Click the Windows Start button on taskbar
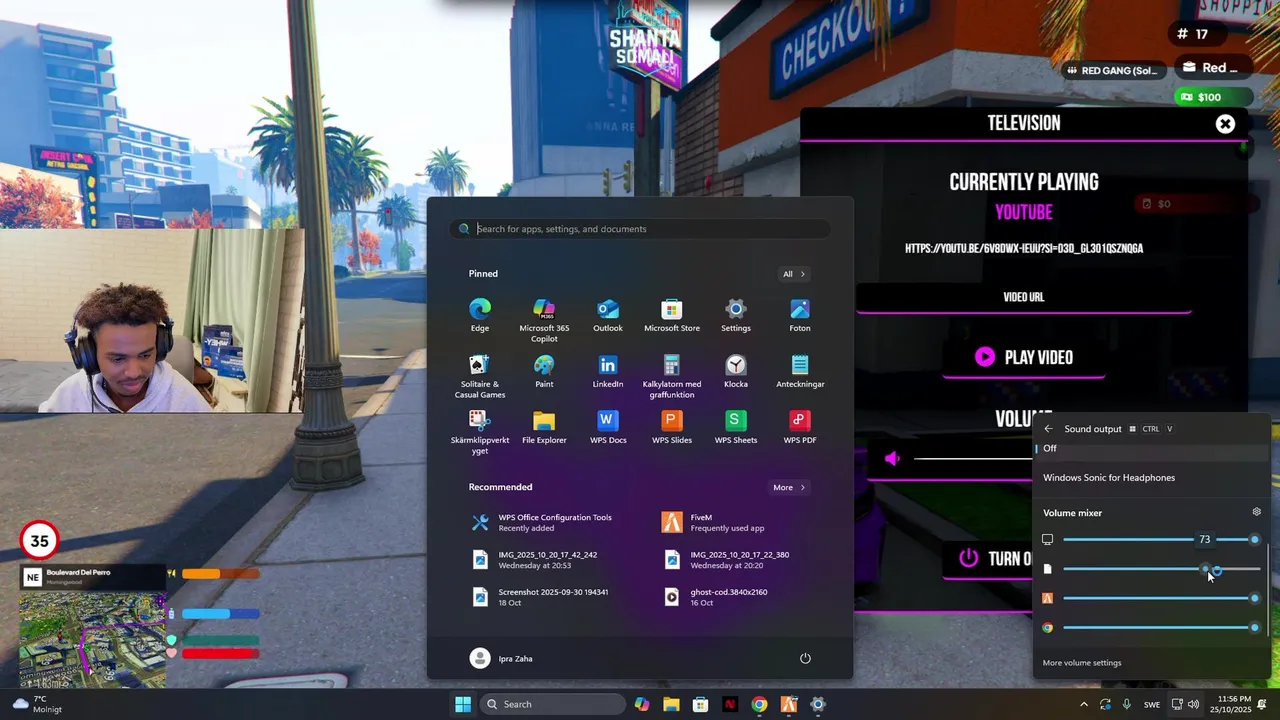The image size is (1280, 720). pyautogui.click(x=463, y=704)
